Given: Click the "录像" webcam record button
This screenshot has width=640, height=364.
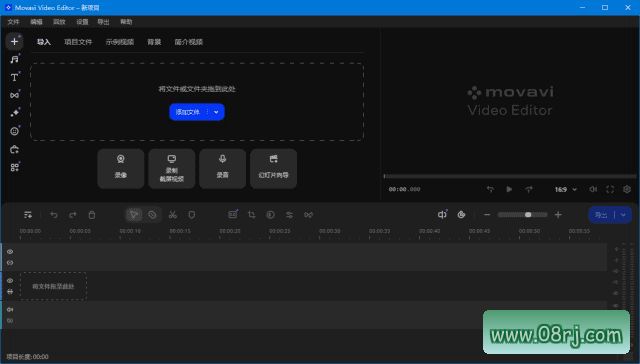Looking at the screenshot, I should 121,168.
